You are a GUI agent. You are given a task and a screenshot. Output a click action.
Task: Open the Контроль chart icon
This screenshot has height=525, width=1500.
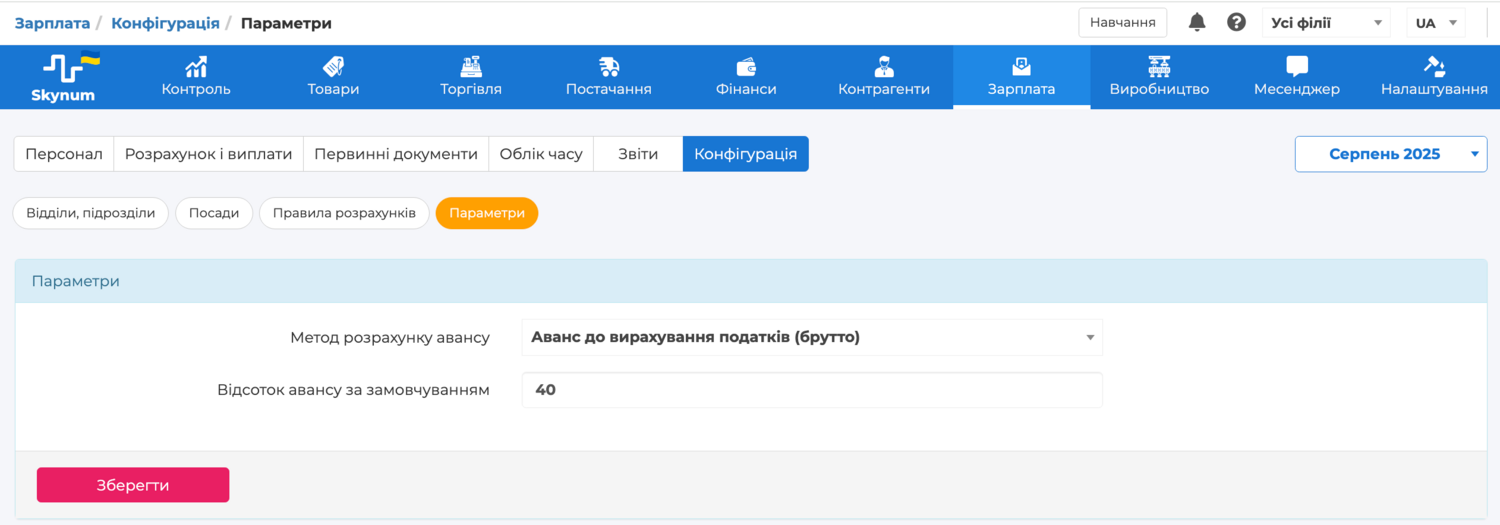point(196,67)
